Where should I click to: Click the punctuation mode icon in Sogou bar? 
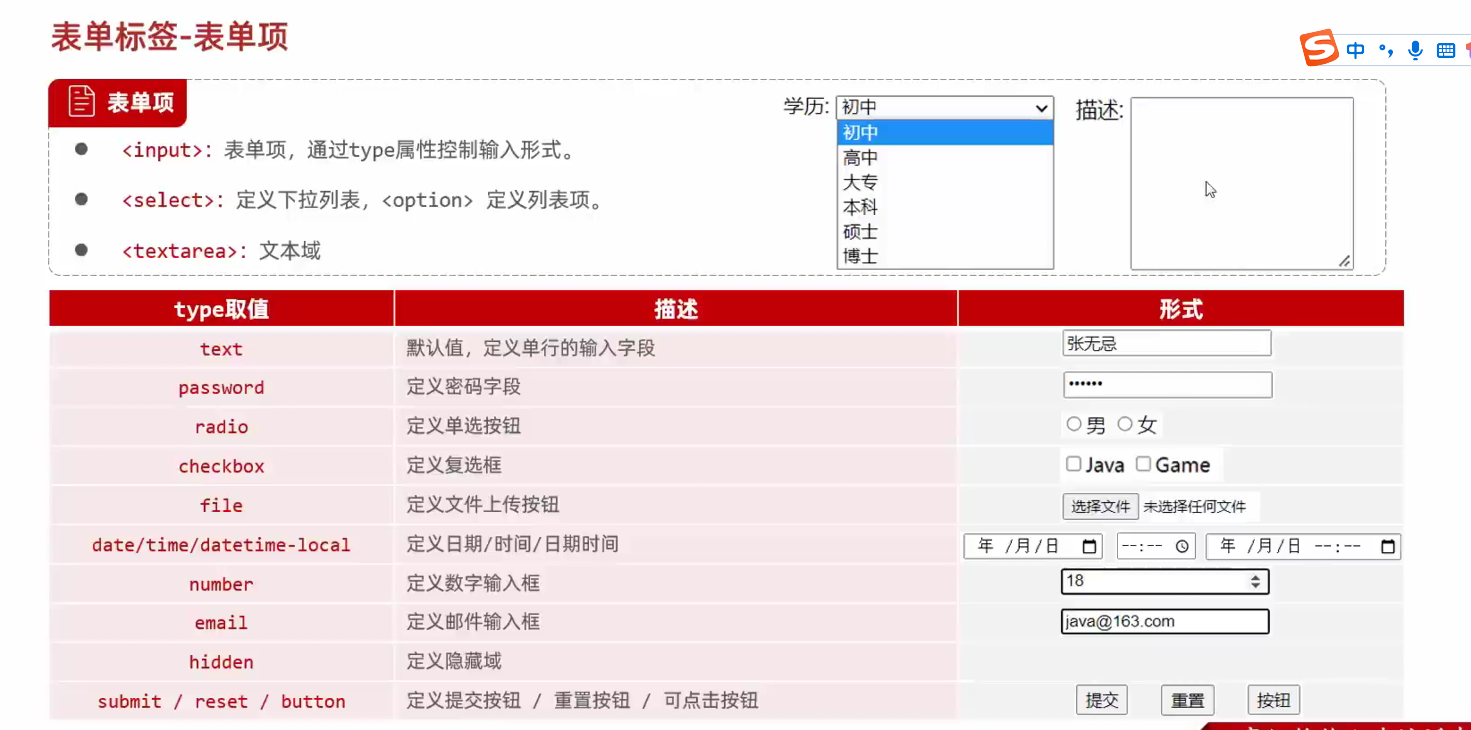(1386, 50)
